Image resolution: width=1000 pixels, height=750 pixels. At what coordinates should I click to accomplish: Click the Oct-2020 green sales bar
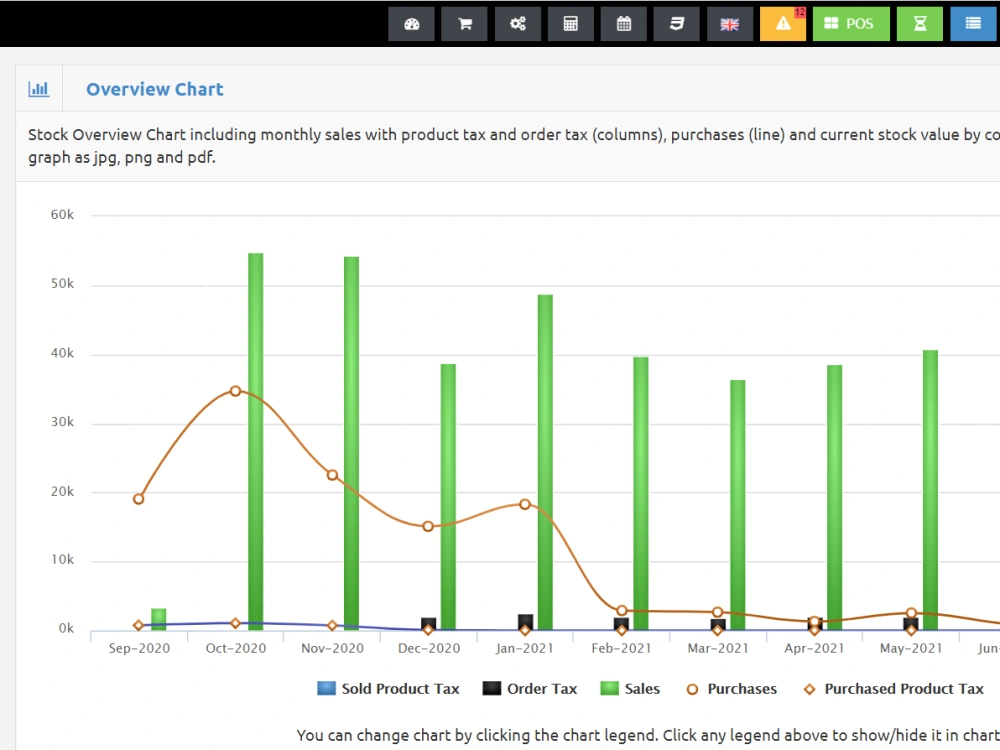256,441
